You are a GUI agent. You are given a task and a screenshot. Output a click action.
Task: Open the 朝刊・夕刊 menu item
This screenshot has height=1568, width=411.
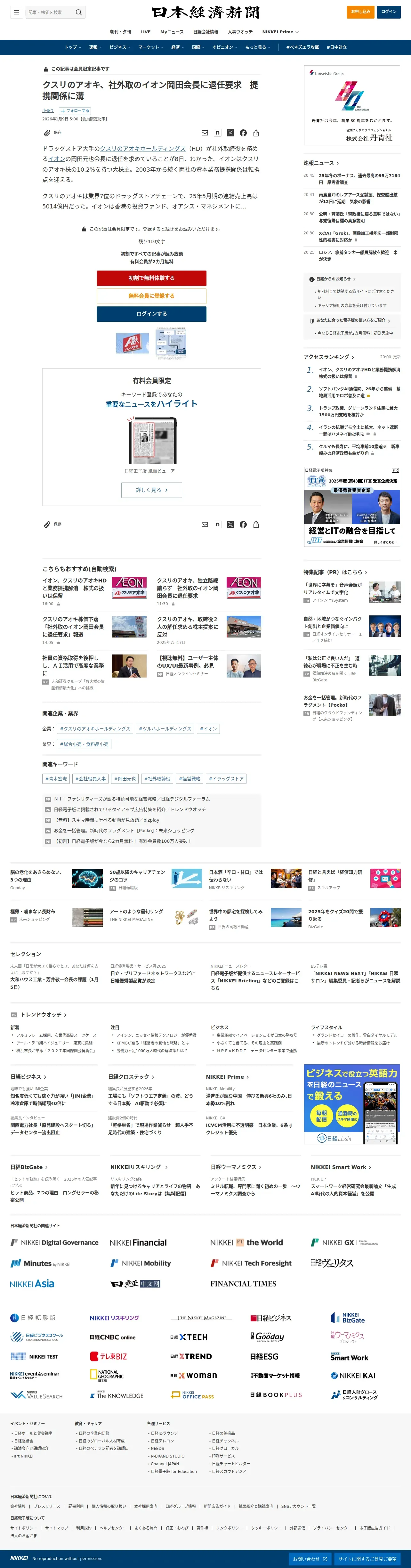[x=120, y=32]
